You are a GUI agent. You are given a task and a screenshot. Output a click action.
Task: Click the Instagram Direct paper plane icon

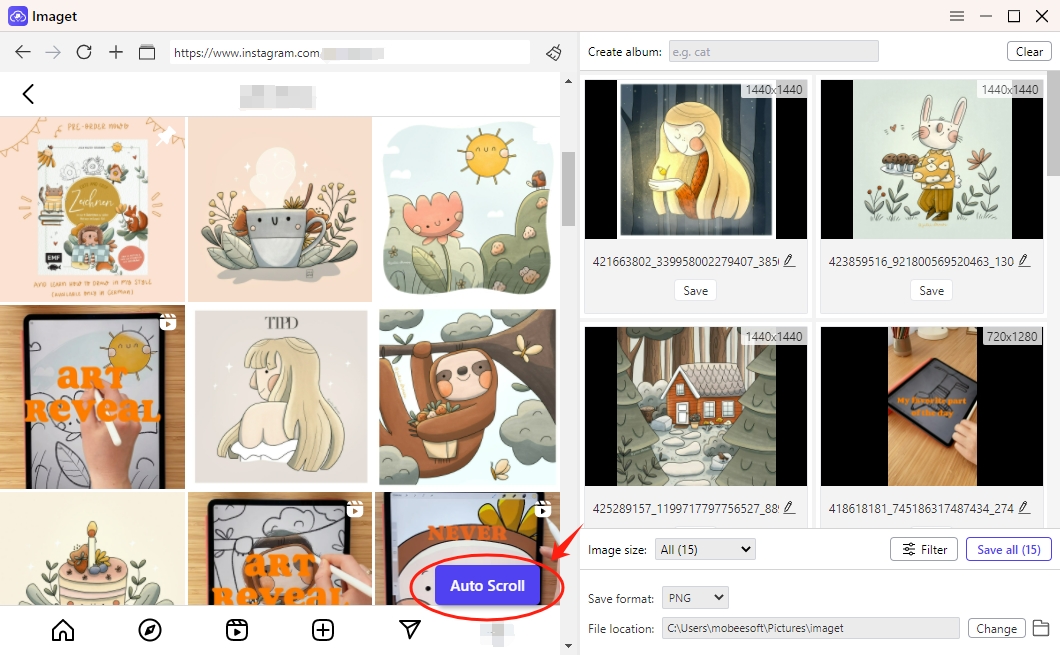pos(410,631)
